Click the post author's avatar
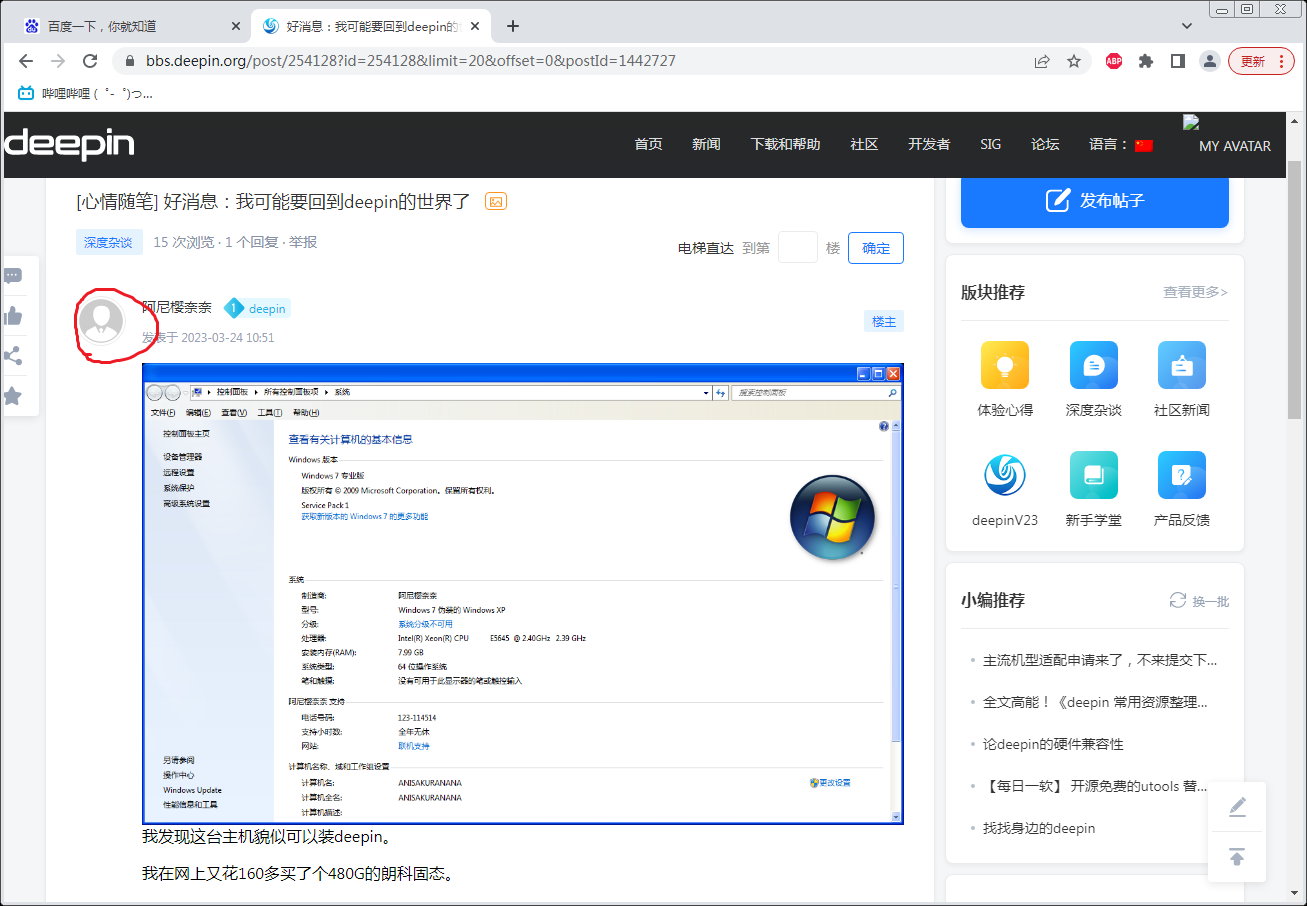The height and width of the screenshot is (906, 1307). (101, 321)
